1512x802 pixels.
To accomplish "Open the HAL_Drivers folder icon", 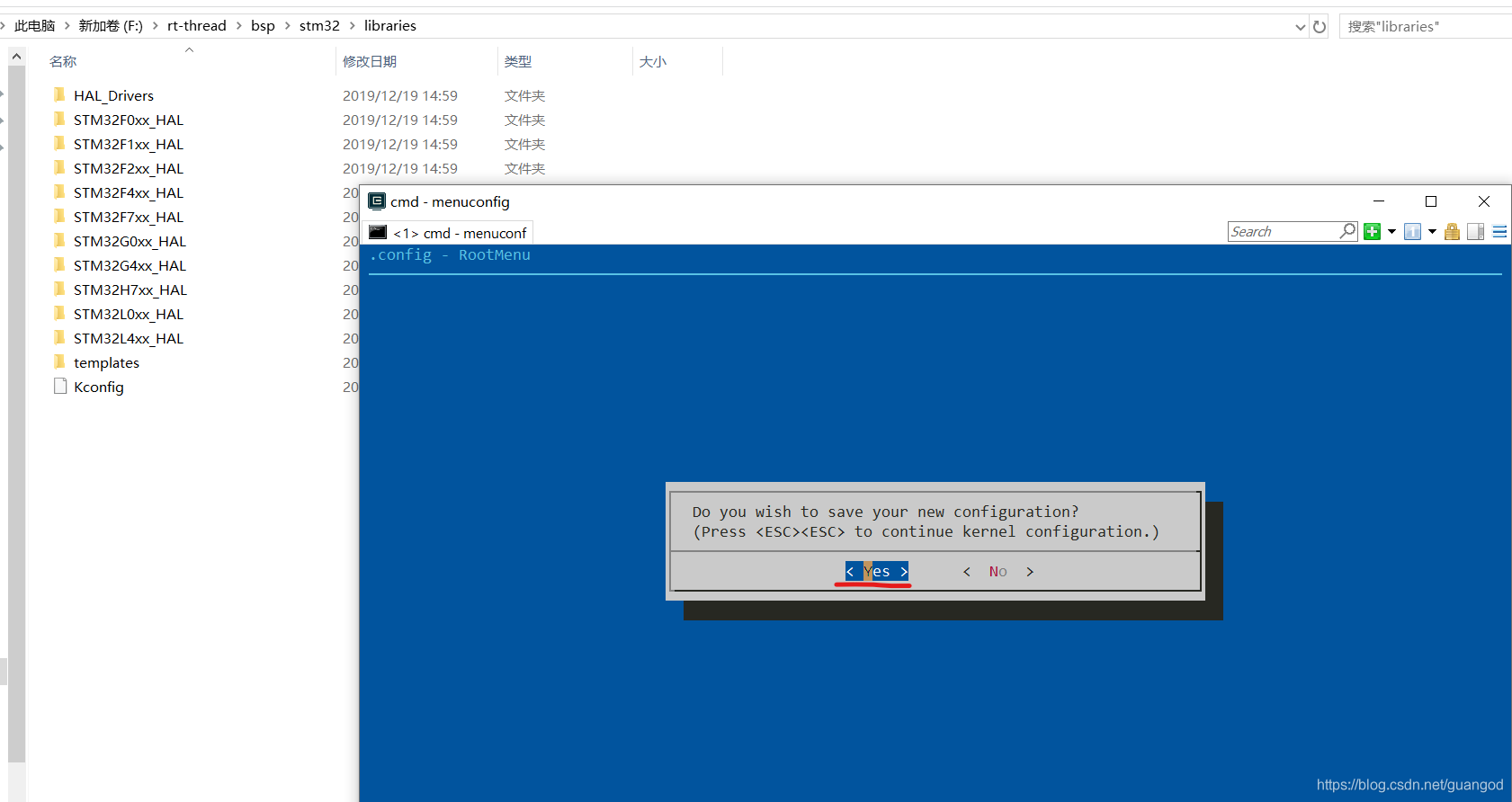I will (59, 94).
